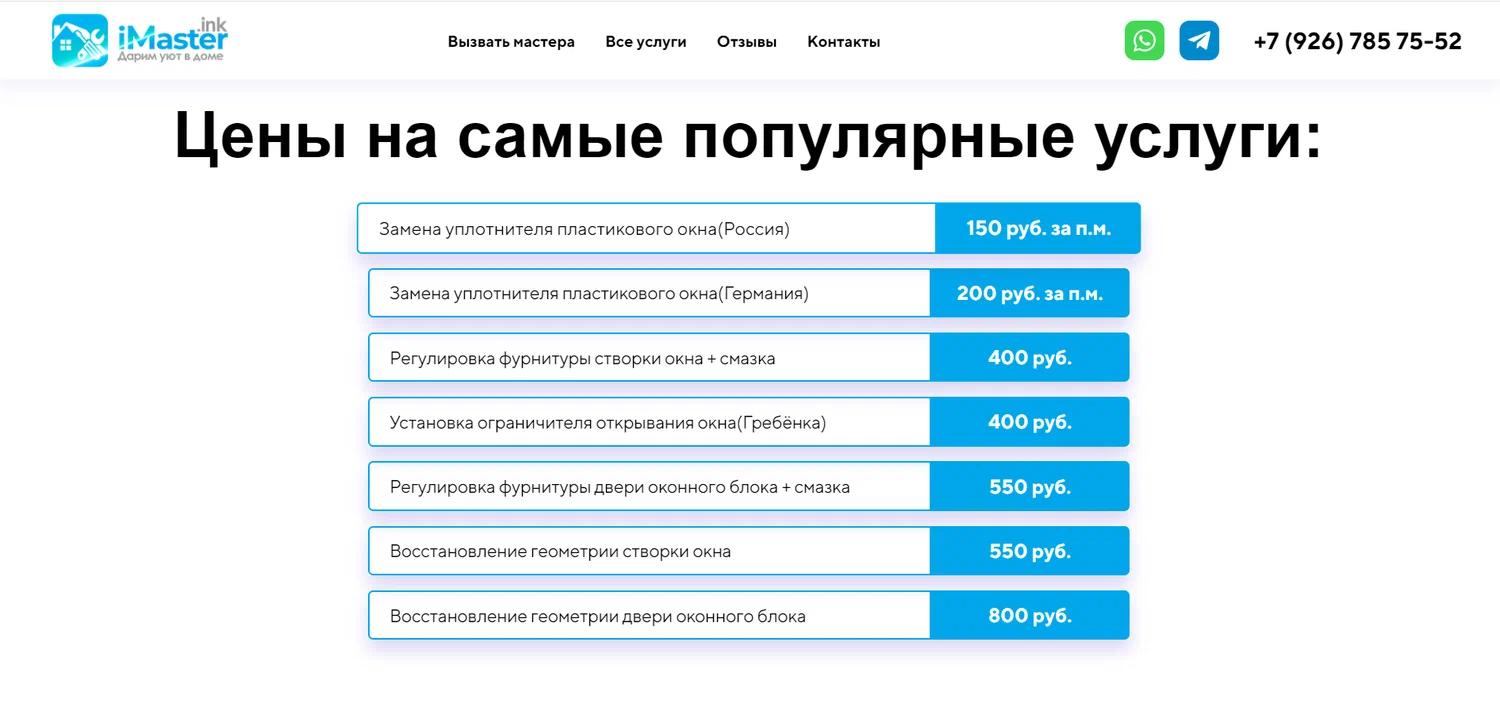This screenshot has height=715, width=1500.
Task: Navigate to 'Отзывы' section
Action: (746, 41)
